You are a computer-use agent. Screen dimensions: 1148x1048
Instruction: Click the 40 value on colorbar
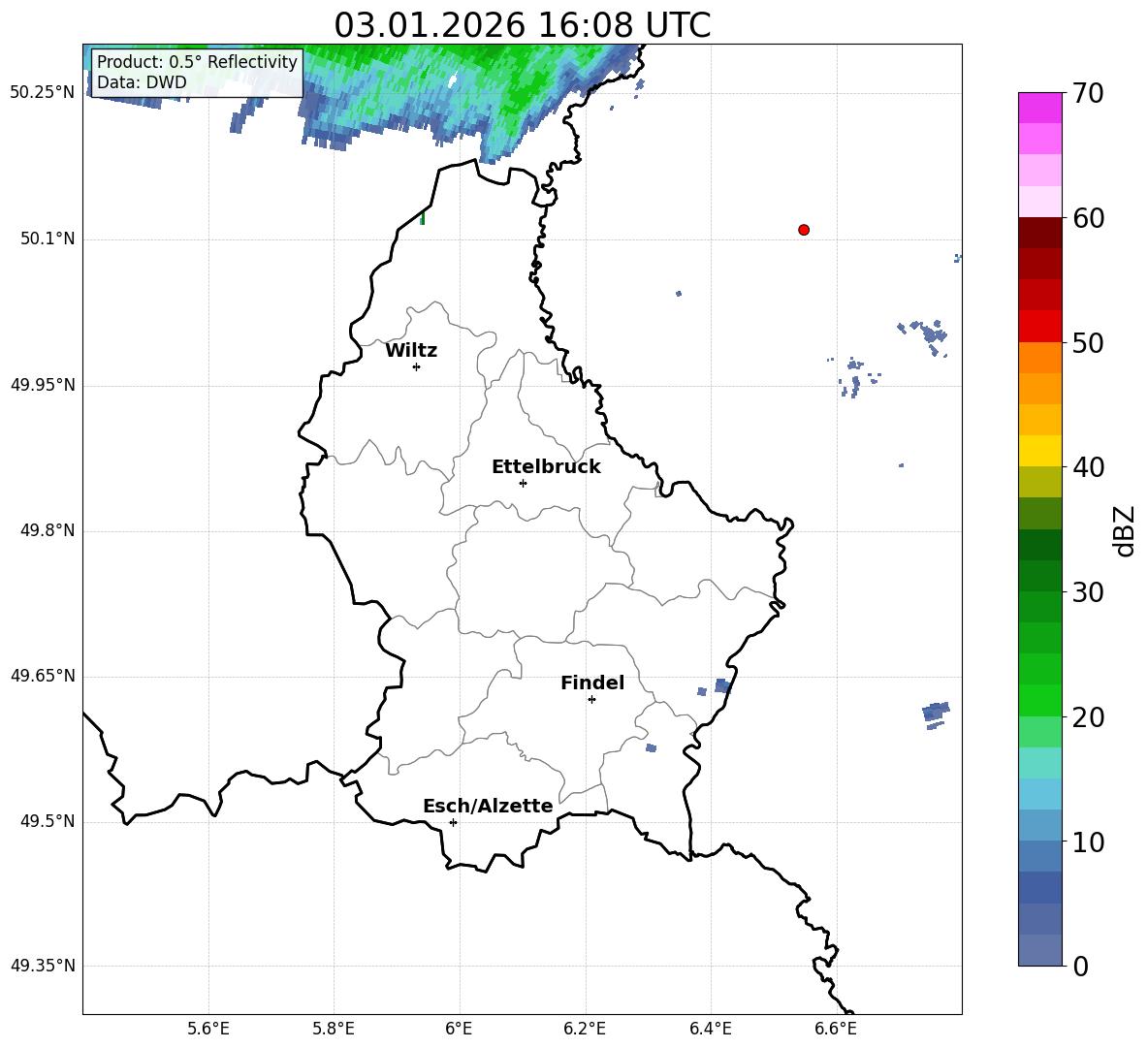(x=1088, y=467)
